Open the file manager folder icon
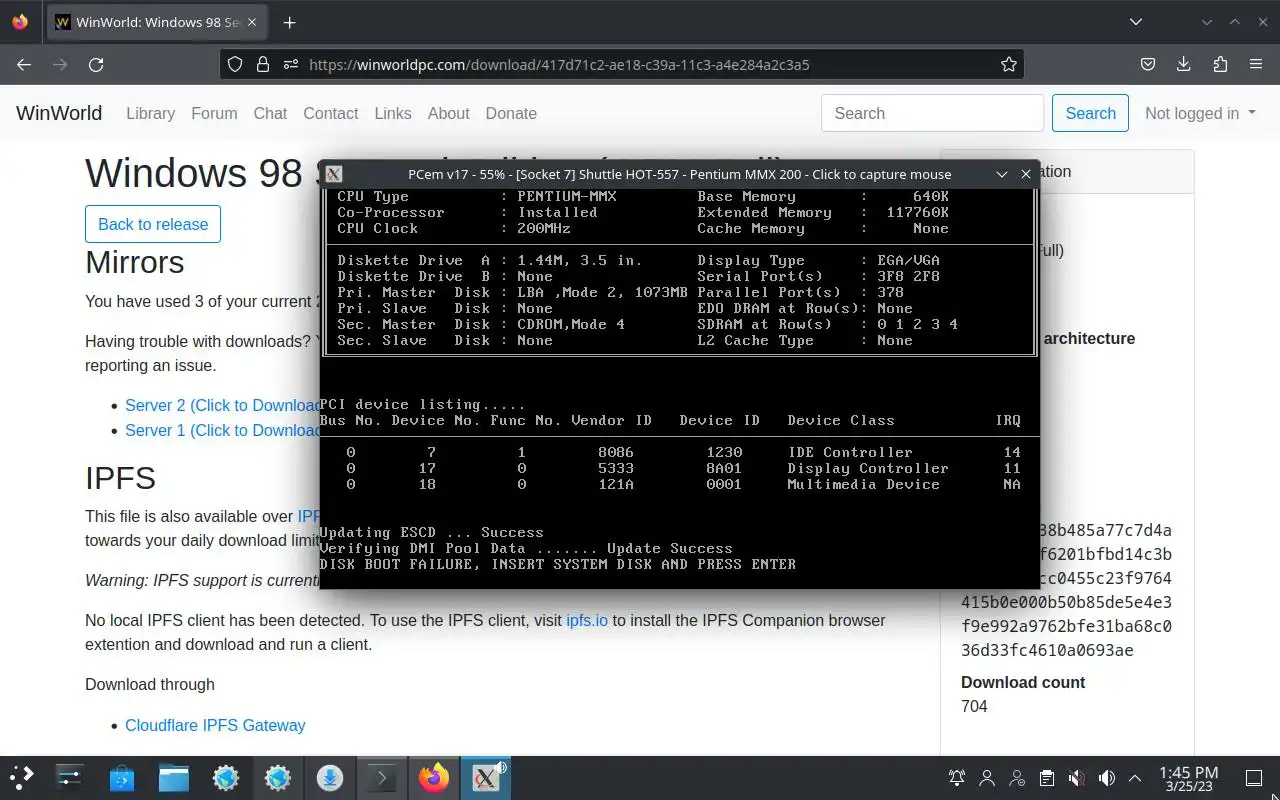This screenshot has width=1280, height=800. (x=173, y=777)
